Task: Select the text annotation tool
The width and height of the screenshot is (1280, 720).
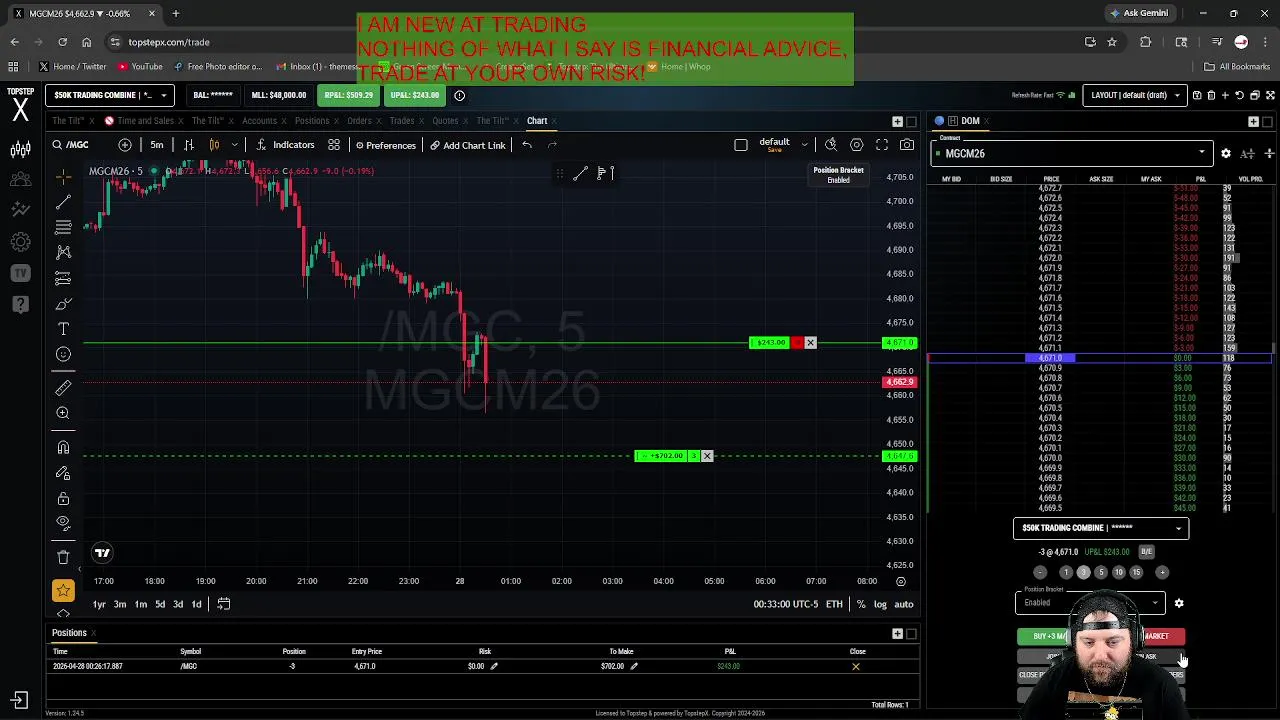Action: pos(63,329)
